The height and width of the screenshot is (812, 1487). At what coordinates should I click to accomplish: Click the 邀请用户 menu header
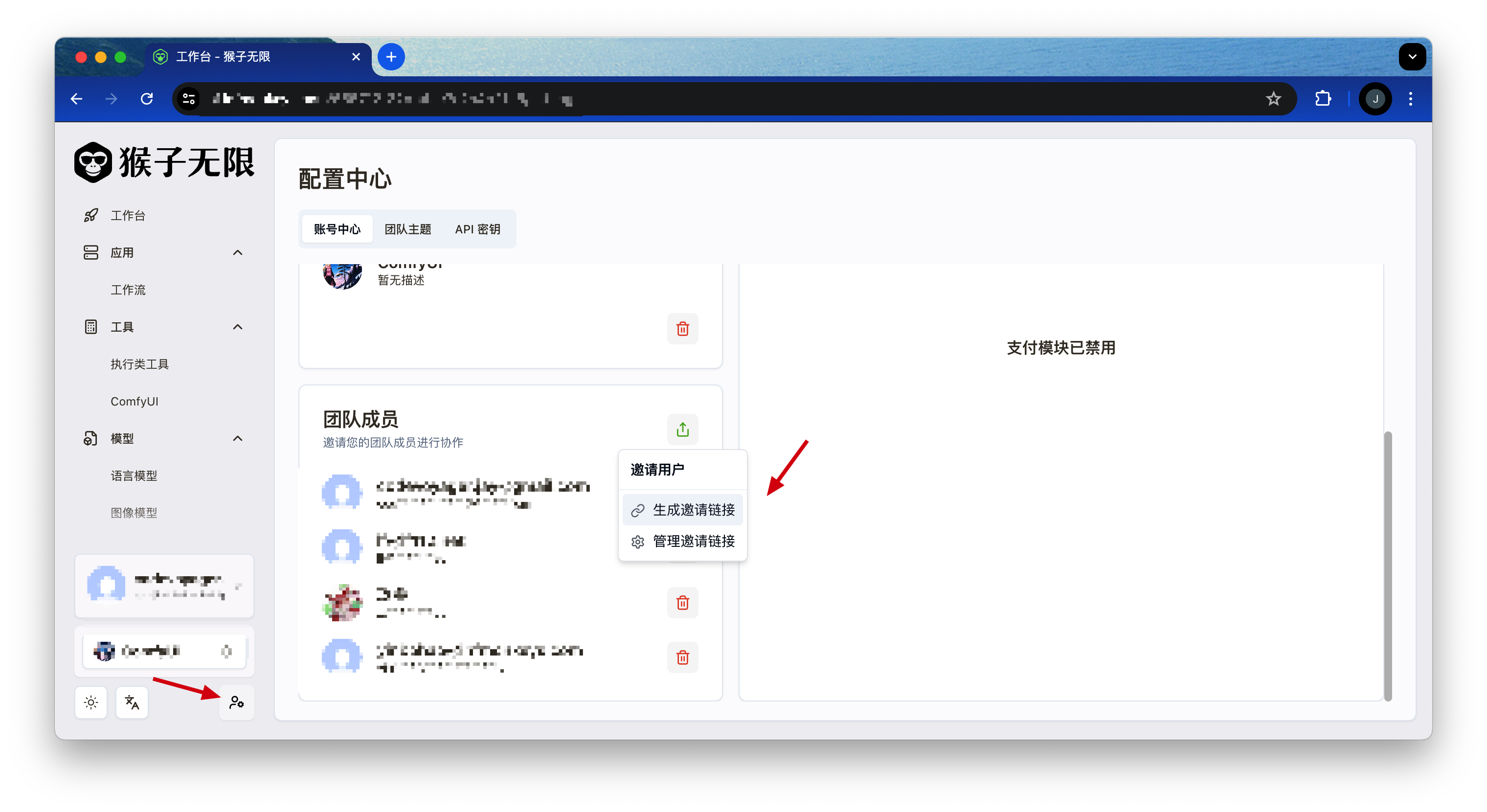(x=657, y=470)
